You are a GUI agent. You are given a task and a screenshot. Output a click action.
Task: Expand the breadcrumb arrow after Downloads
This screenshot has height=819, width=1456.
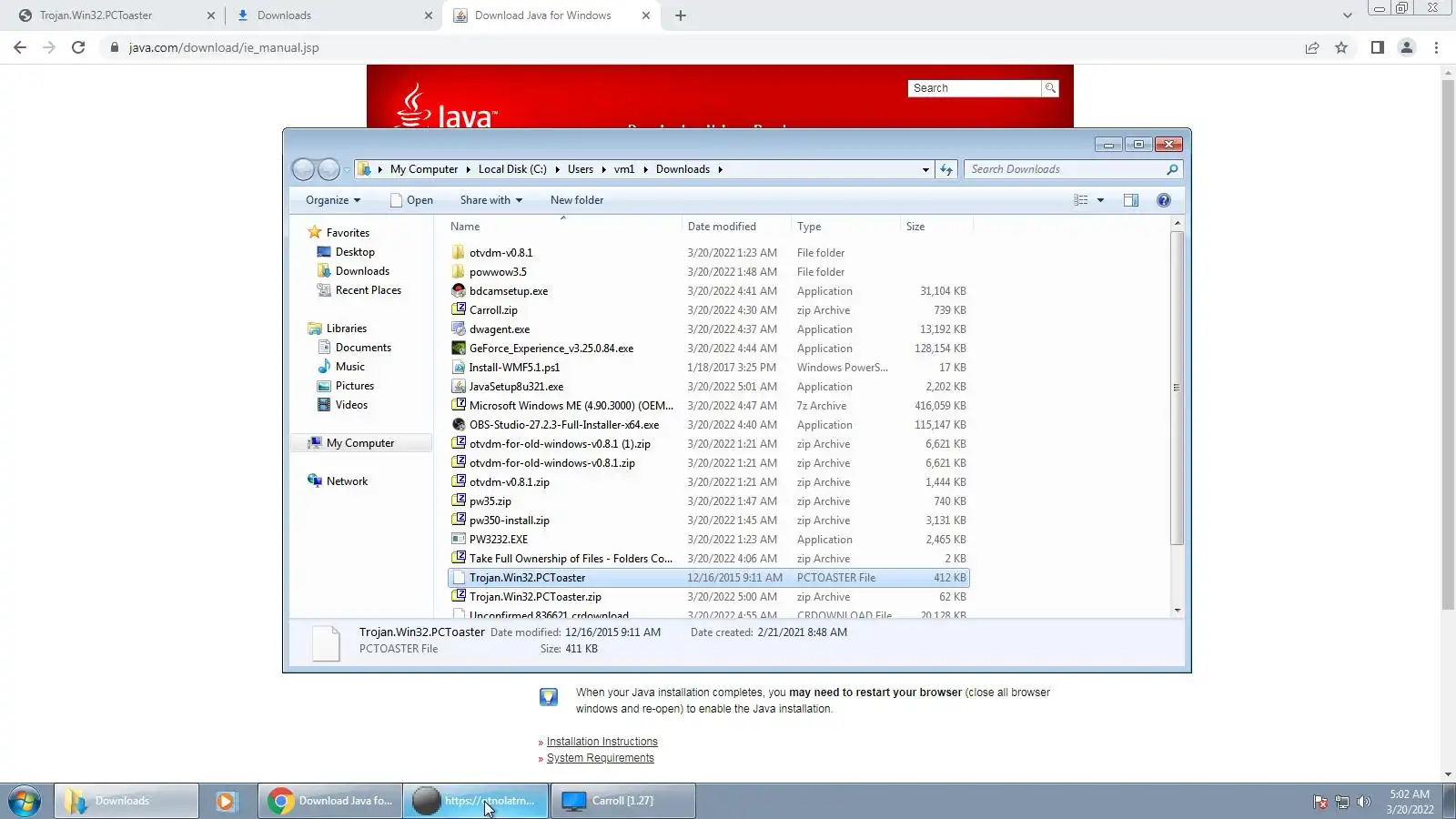[720, 169]
